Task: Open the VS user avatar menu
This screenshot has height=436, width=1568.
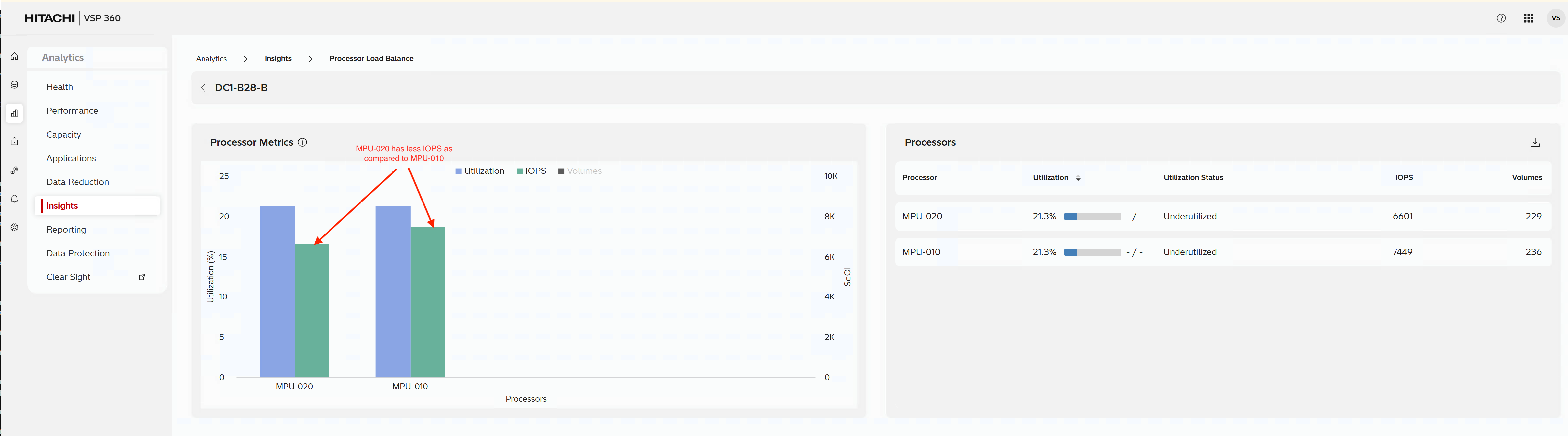Action: [1555, 18]
